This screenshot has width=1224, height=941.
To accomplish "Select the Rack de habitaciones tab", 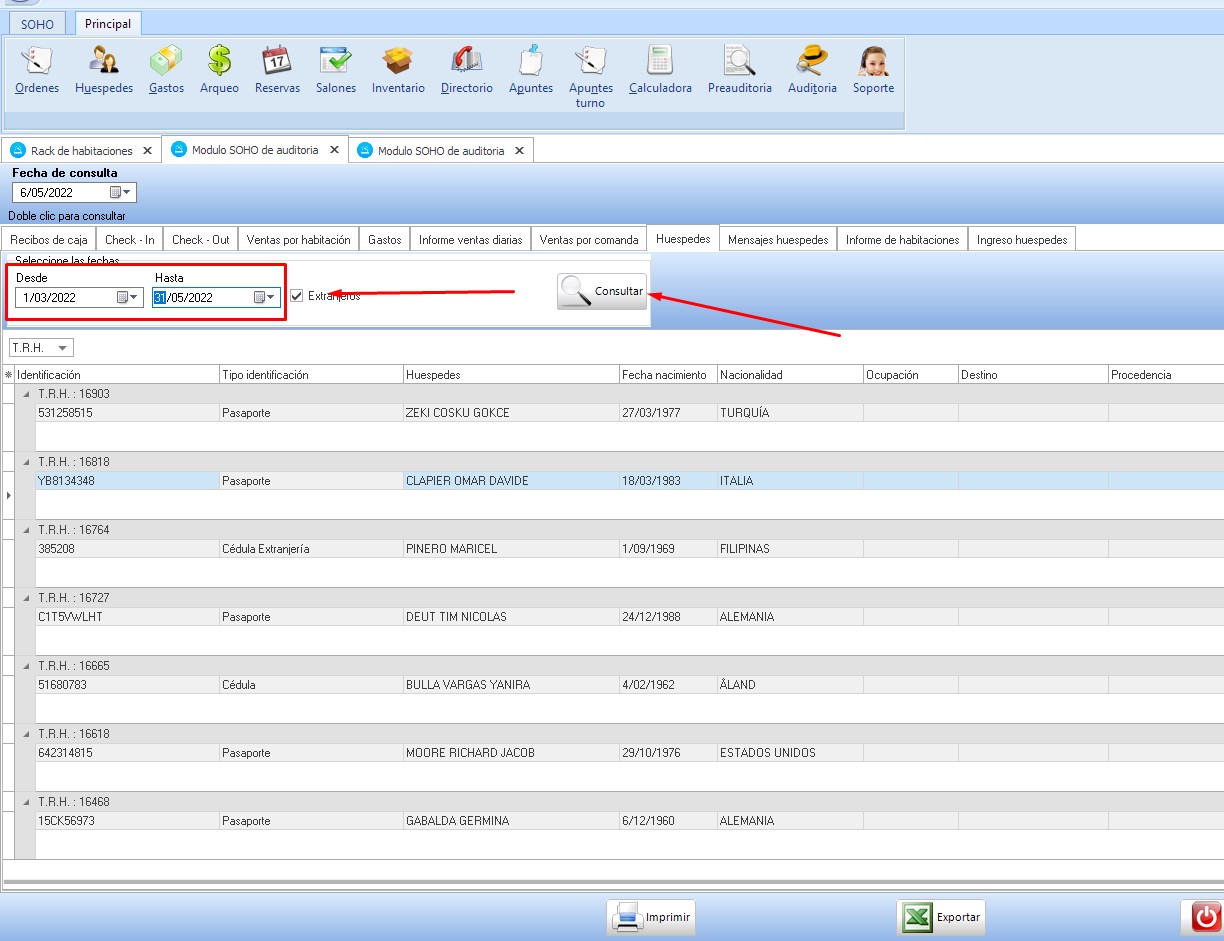I will 81,151.
